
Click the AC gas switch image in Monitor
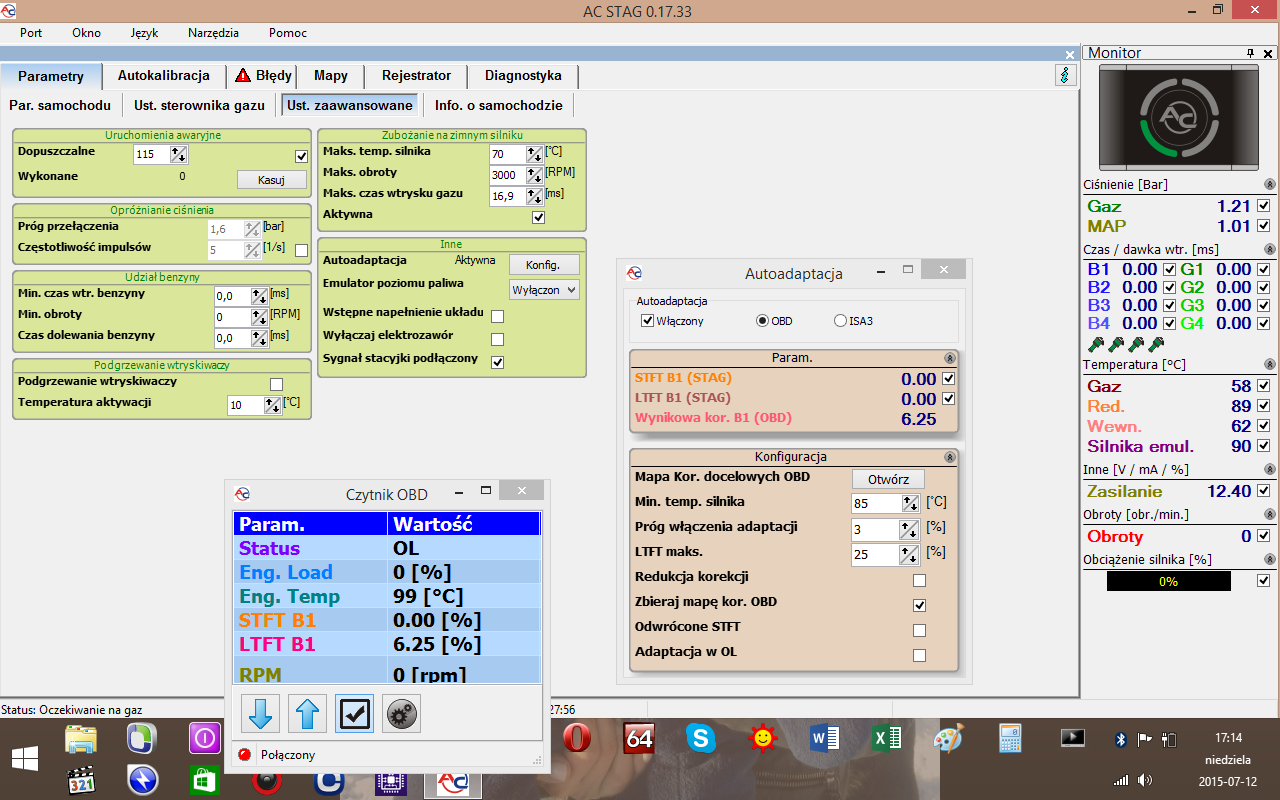point(1178,118)
